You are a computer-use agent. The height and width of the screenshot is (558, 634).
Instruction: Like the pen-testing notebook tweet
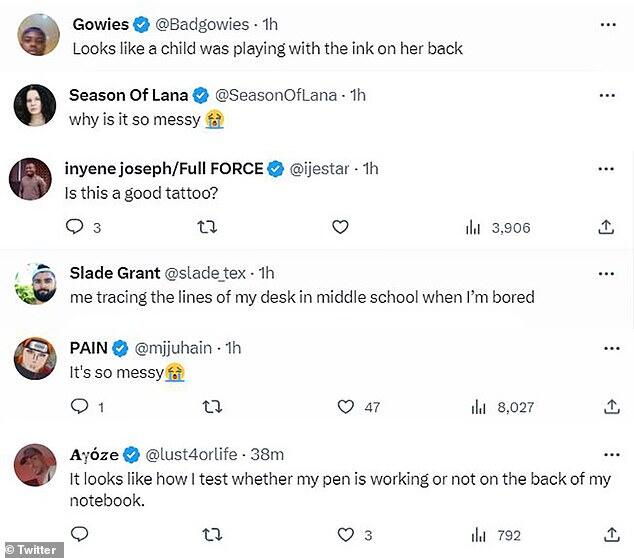(346, 534)
